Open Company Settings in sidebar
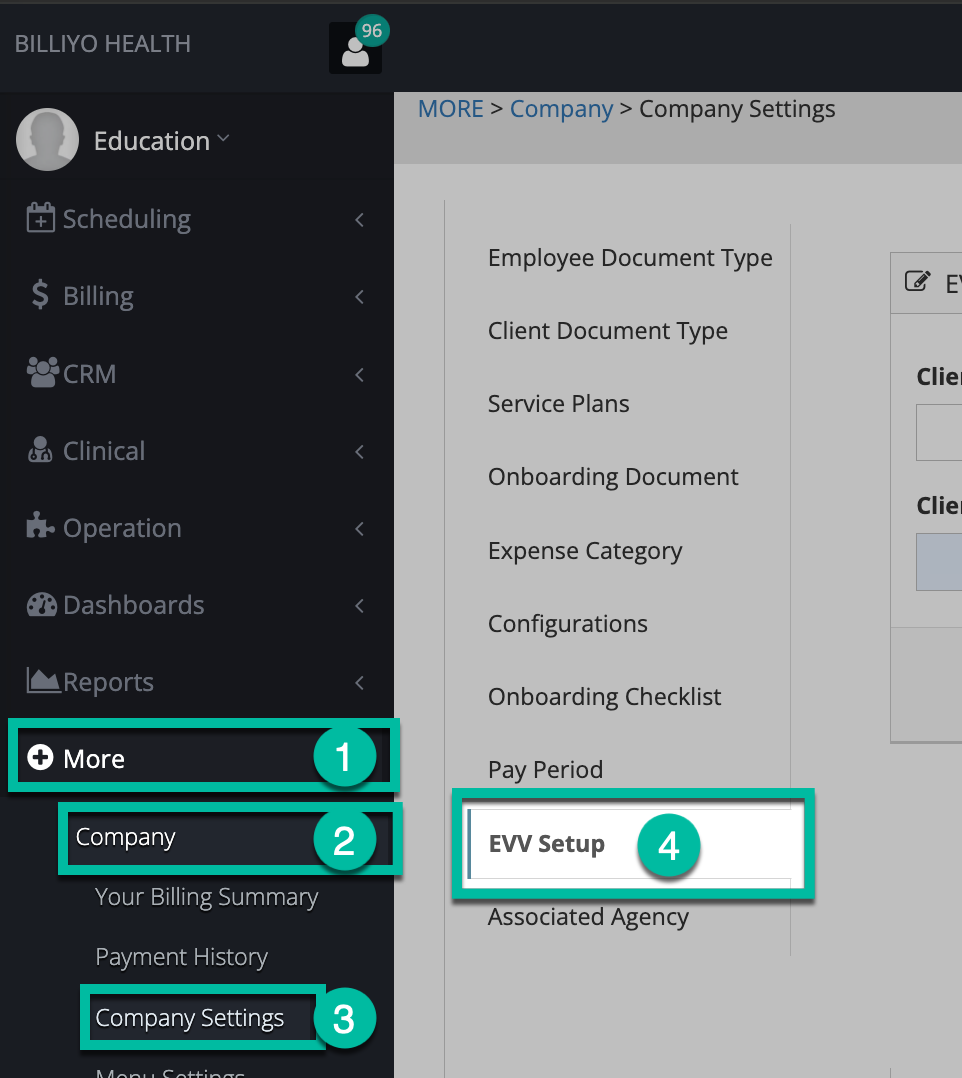Image resolution: width=962 pixels, height=1078 pixels. 190,1019
